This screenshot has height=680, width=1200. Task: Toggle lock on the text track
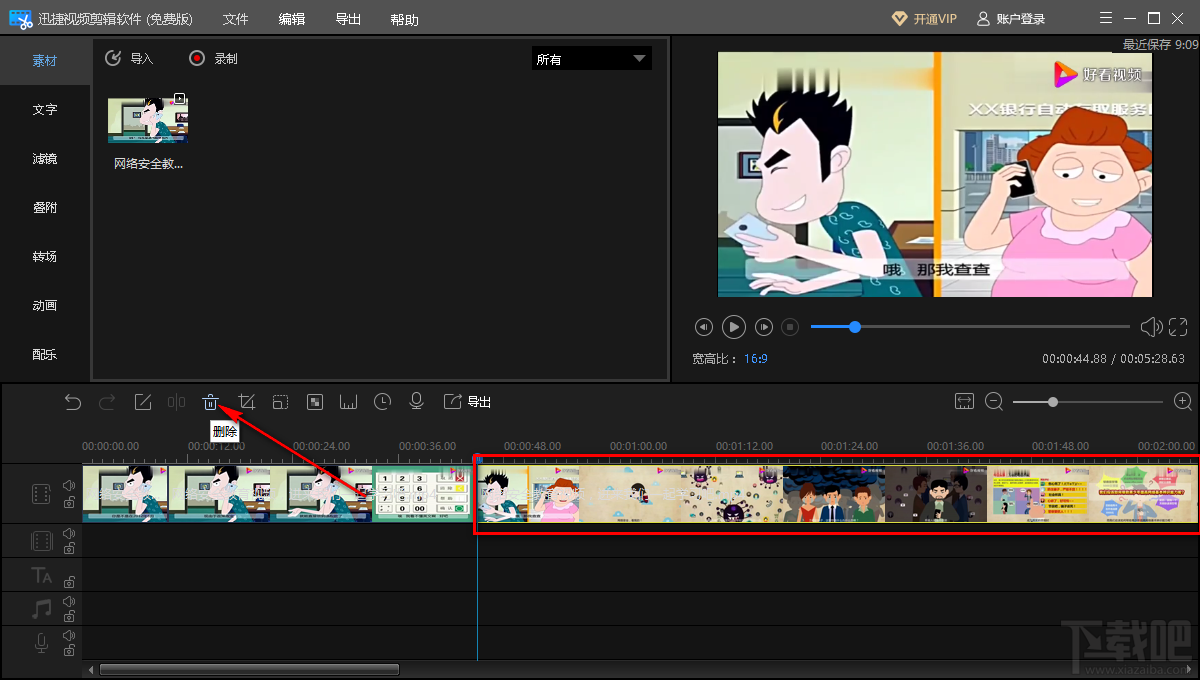point(69,582)
